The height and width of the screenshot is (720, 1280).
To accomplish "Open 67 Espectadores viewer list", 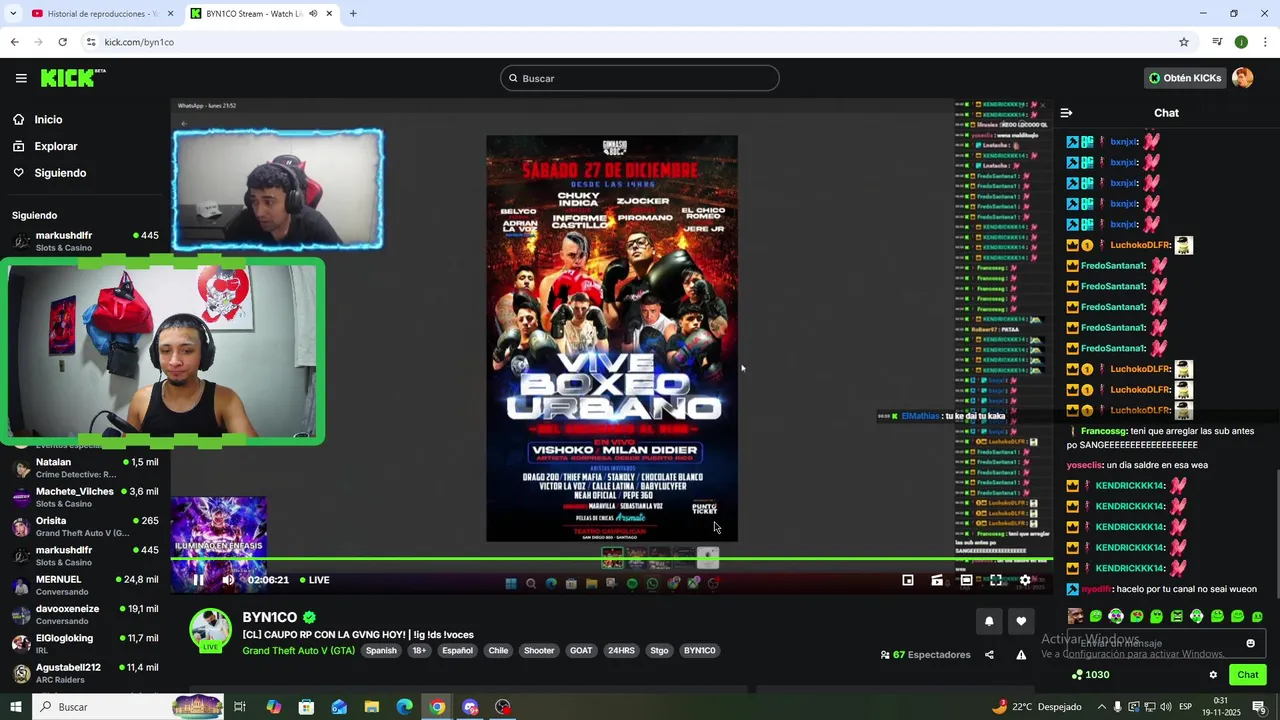I will tap(925, 655).
